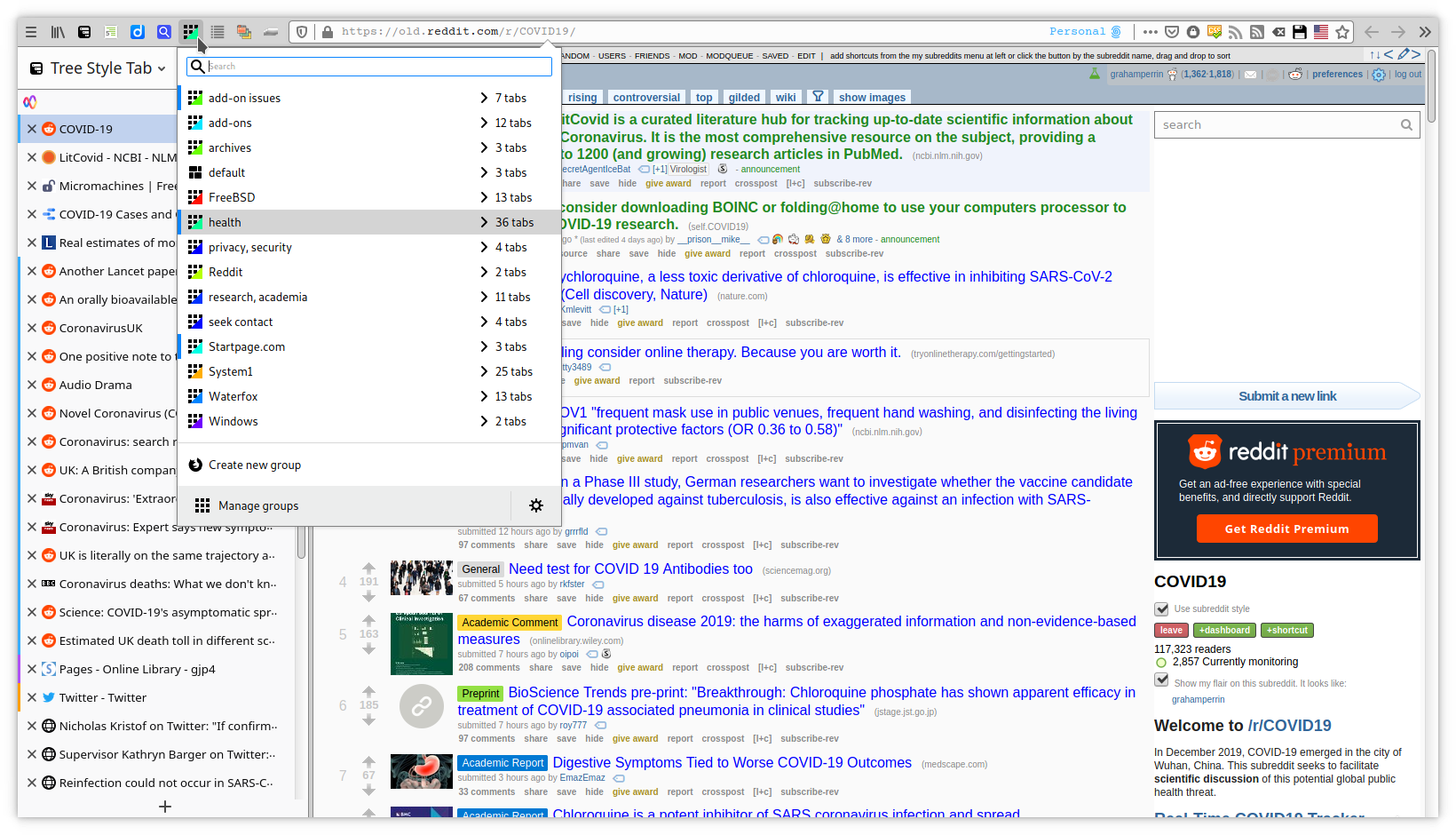The width and height of the screenshot is (1456, 835).
Task: Close the COVID-19 tab in sidebar
Action: click(32, 129)
